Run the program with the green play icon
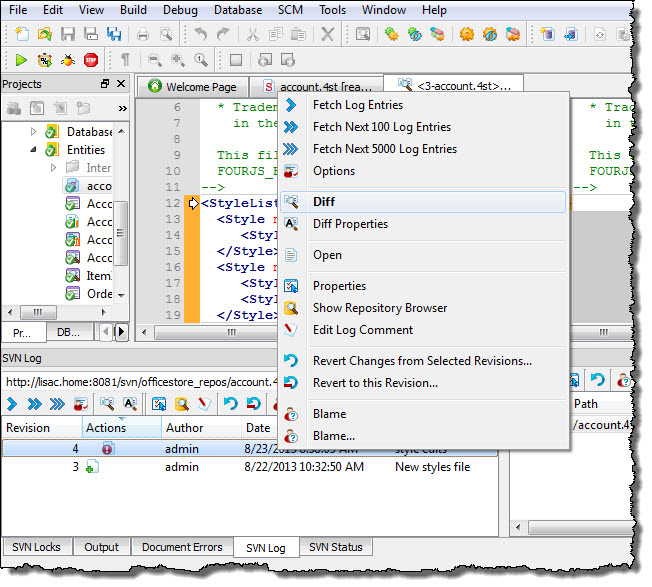This screenshot has height=587, width=652. (21, 60)
